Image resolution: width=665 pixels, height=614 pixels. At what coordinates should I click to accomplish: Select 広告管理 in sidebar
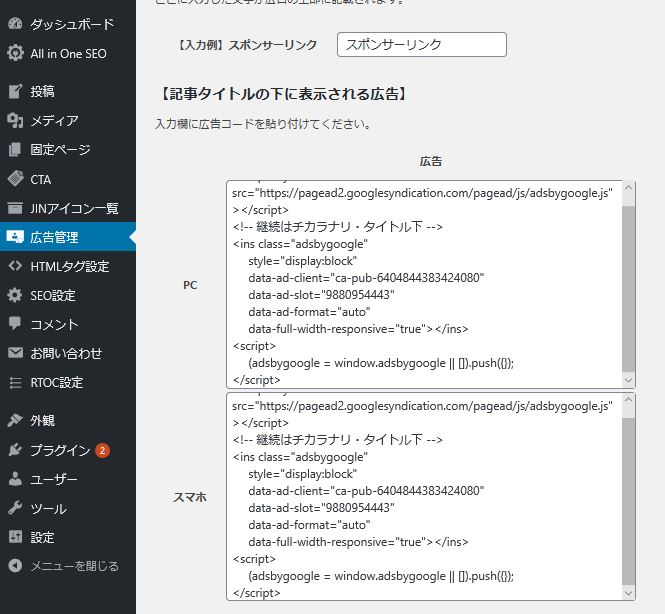68,237
